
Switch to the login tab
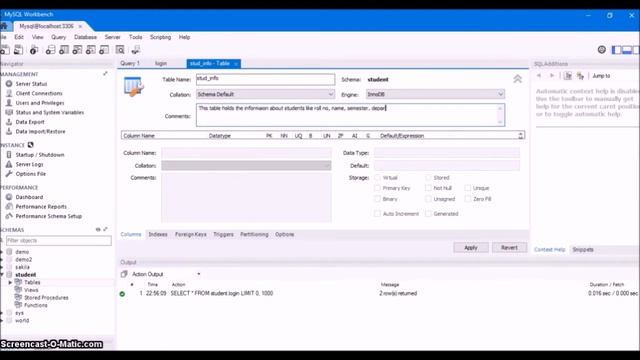click(x=161, y=63)
